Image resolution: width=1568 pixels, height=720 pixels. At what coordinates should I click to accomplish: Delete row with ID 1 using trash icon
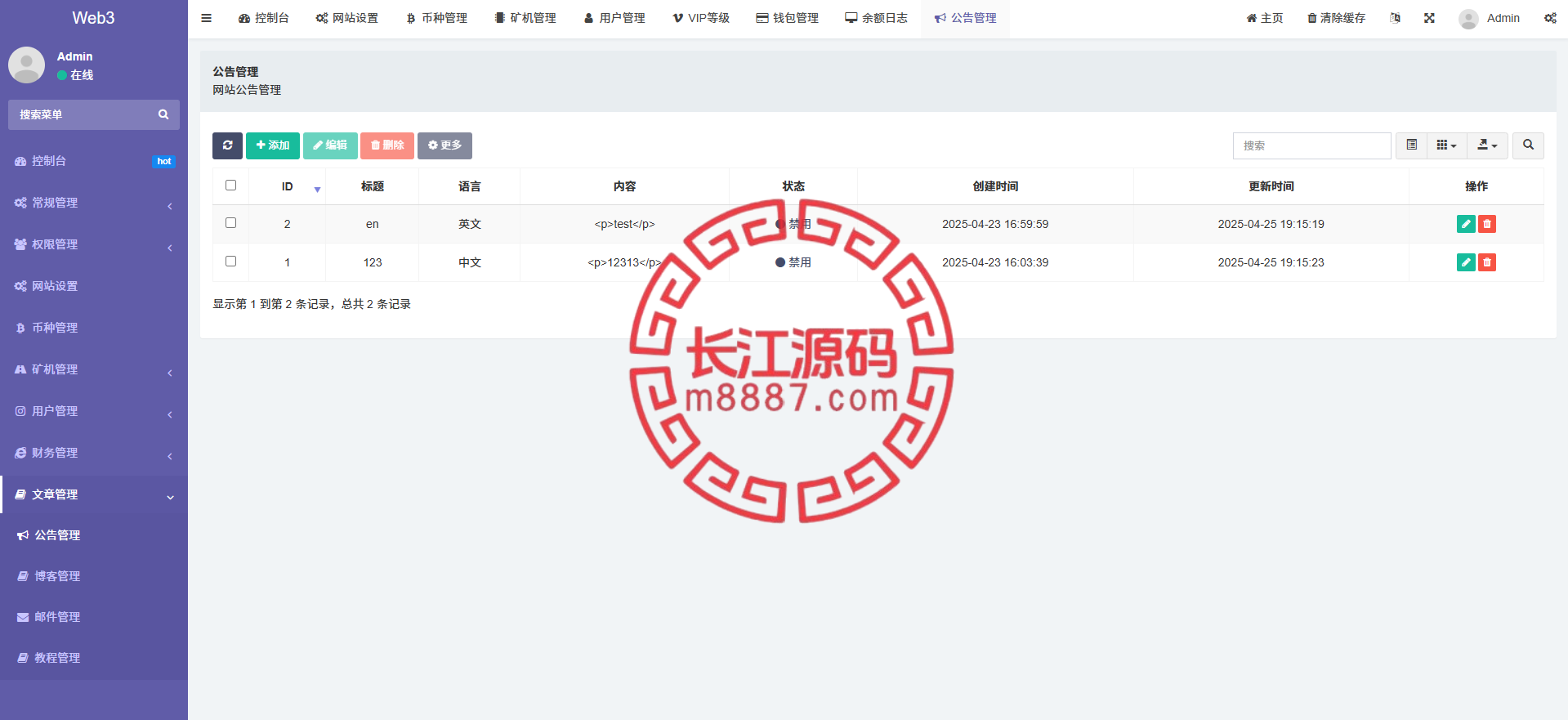pos(1487,262)
